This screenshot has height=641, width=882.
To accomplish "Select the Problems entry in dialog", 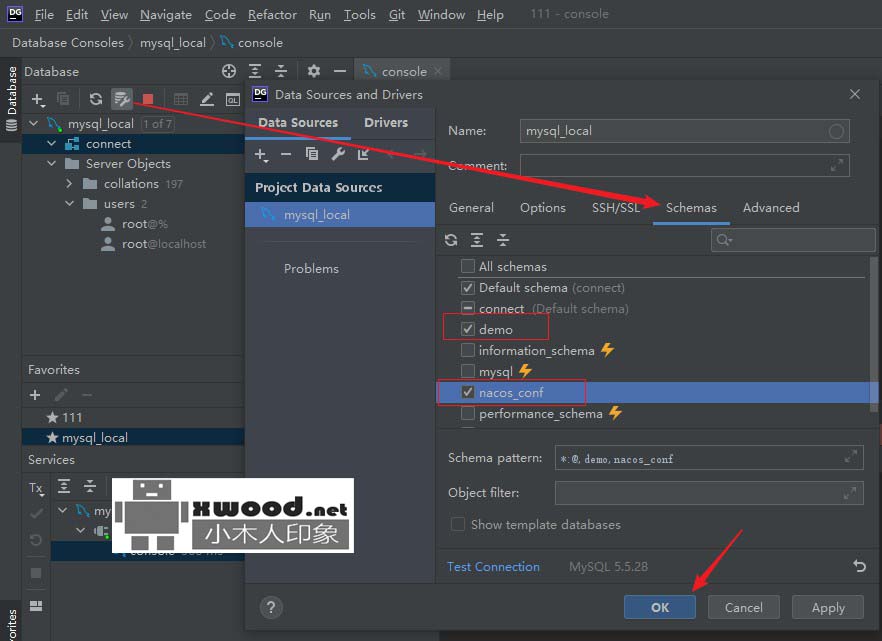I will coord(311,269).
